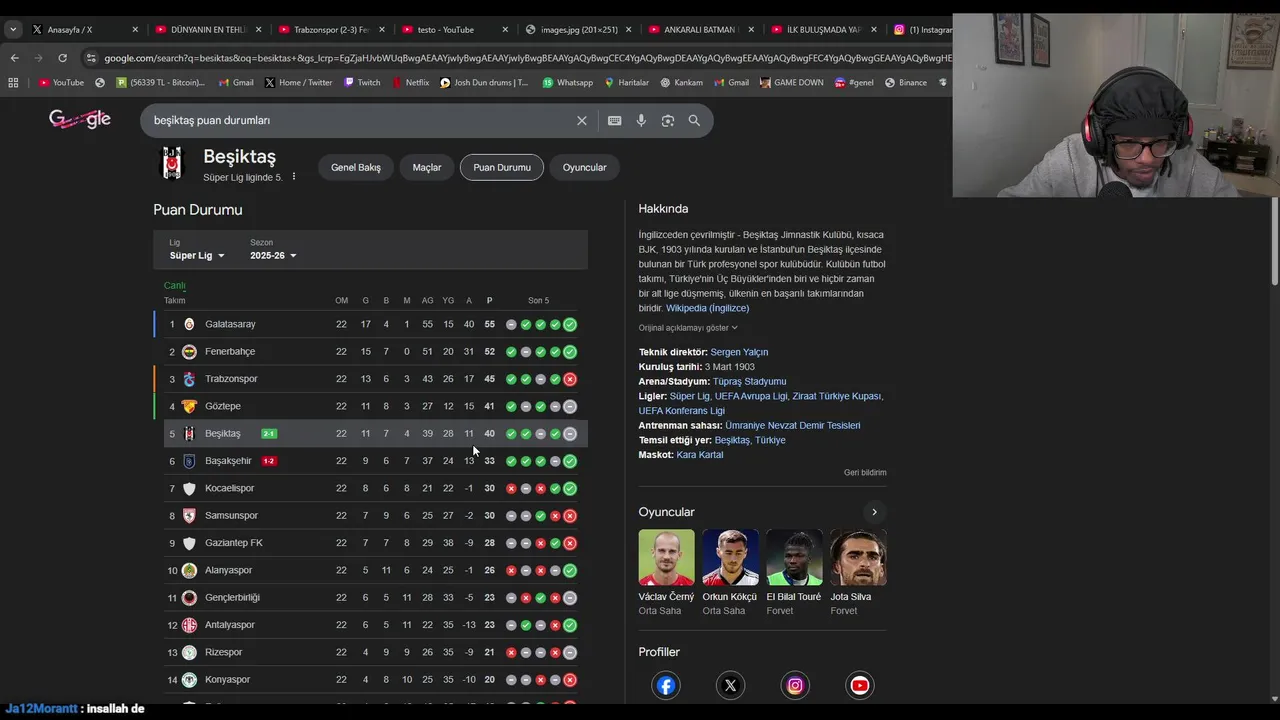Click the Göztepe row team name
This screenshot has width=1280, height=720.
click(x=223, y=406)
